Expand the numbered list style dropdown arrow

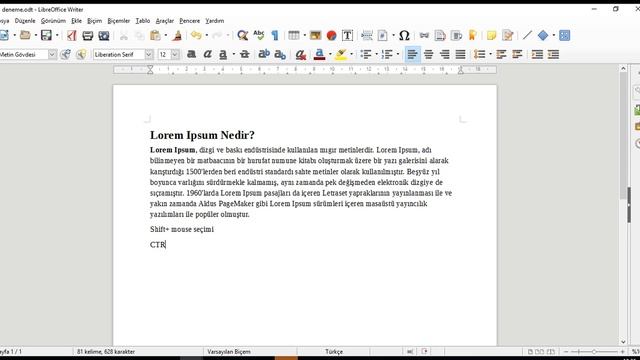[398, 54]
